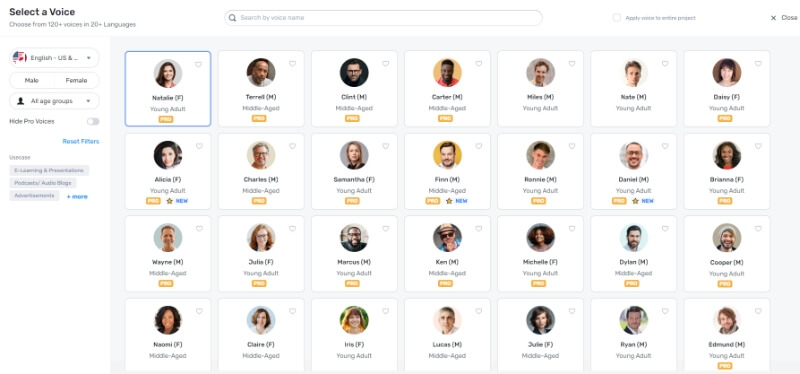Favorite Natalie voice with heart icon
The width and height of the screenshot is (800, 374).
(x=198, y=64)
